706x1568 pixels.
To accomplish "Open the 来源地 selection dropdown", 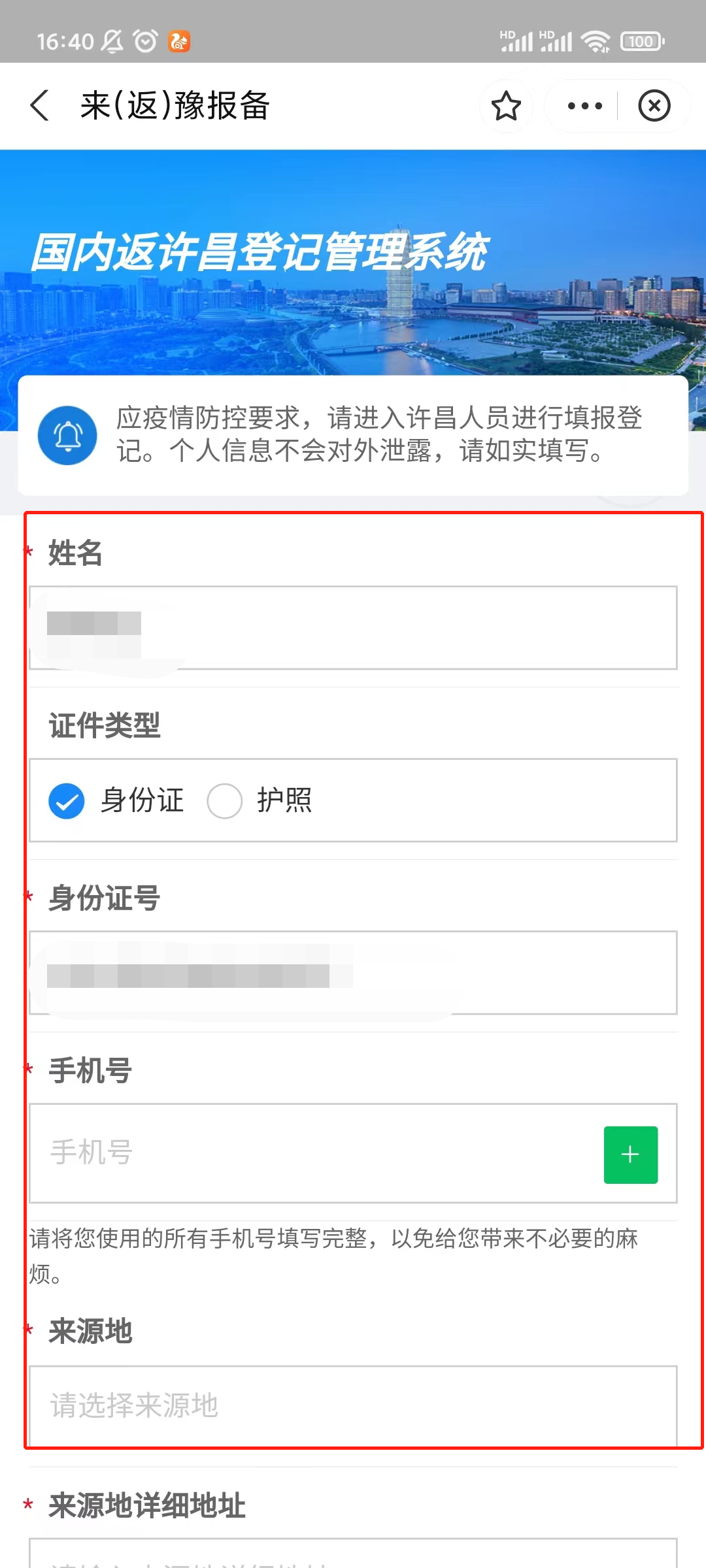I will coord(353,1405).
